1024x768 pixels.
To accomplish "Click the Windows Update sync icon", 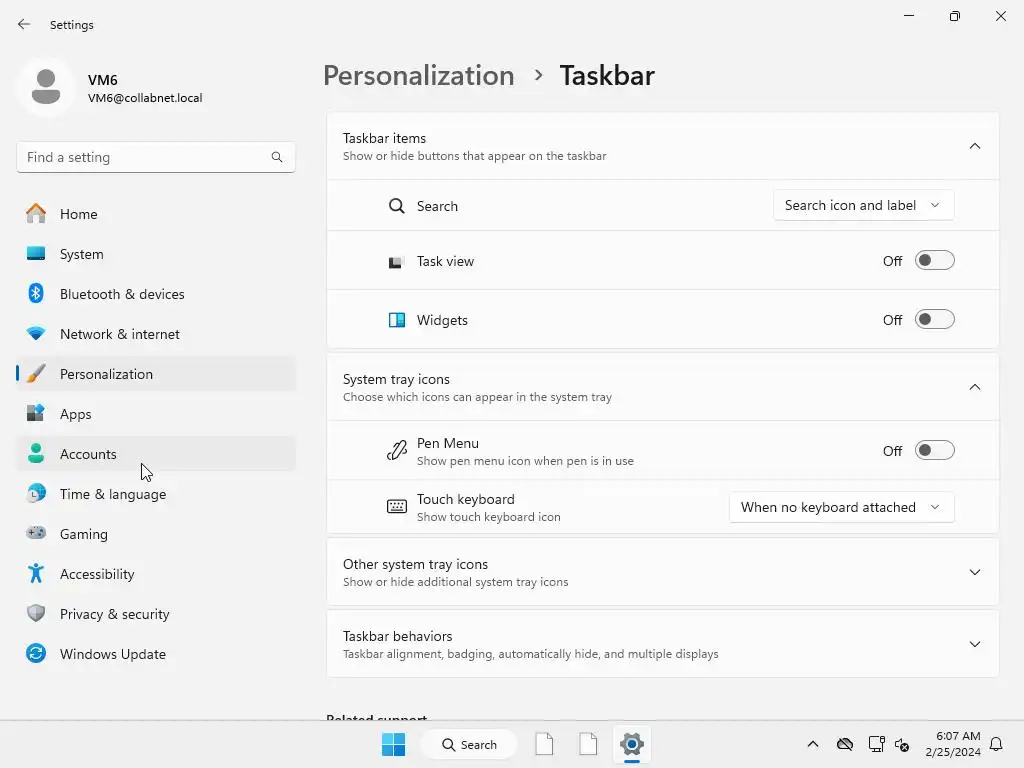I will click(36, 653).
